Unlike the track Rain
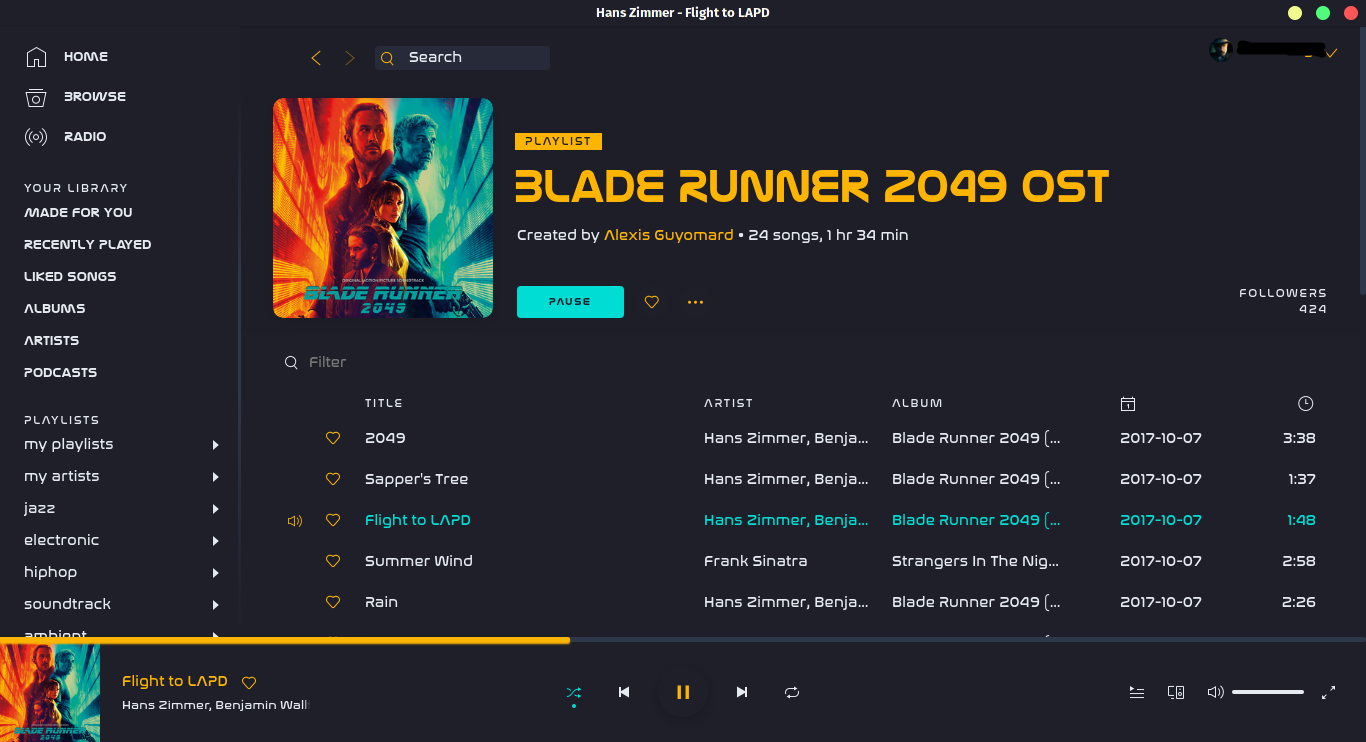 coord(334,602)
